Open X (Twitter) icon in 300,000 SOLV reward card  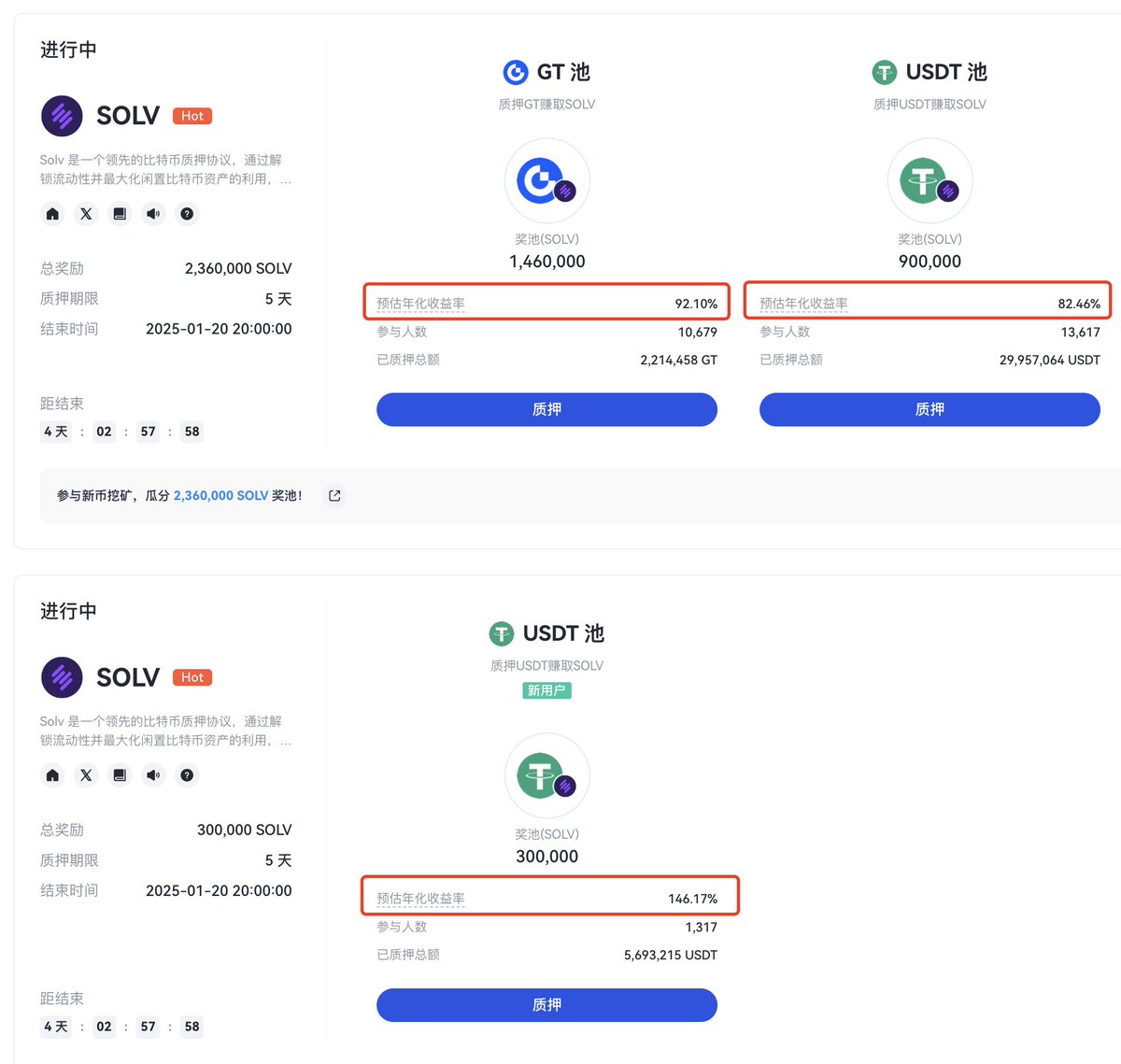pos(86,775)
